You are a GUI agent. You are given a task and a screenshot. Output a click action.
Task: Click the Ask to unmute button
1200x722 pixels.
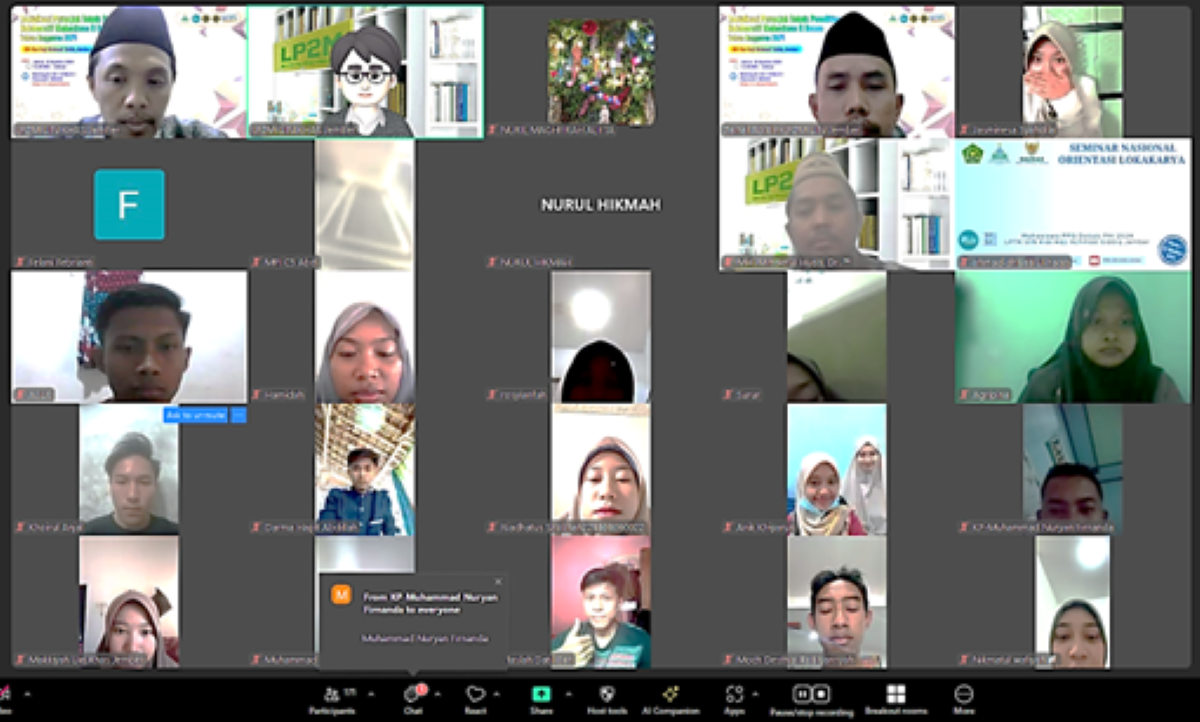click(x=196, y=414)
